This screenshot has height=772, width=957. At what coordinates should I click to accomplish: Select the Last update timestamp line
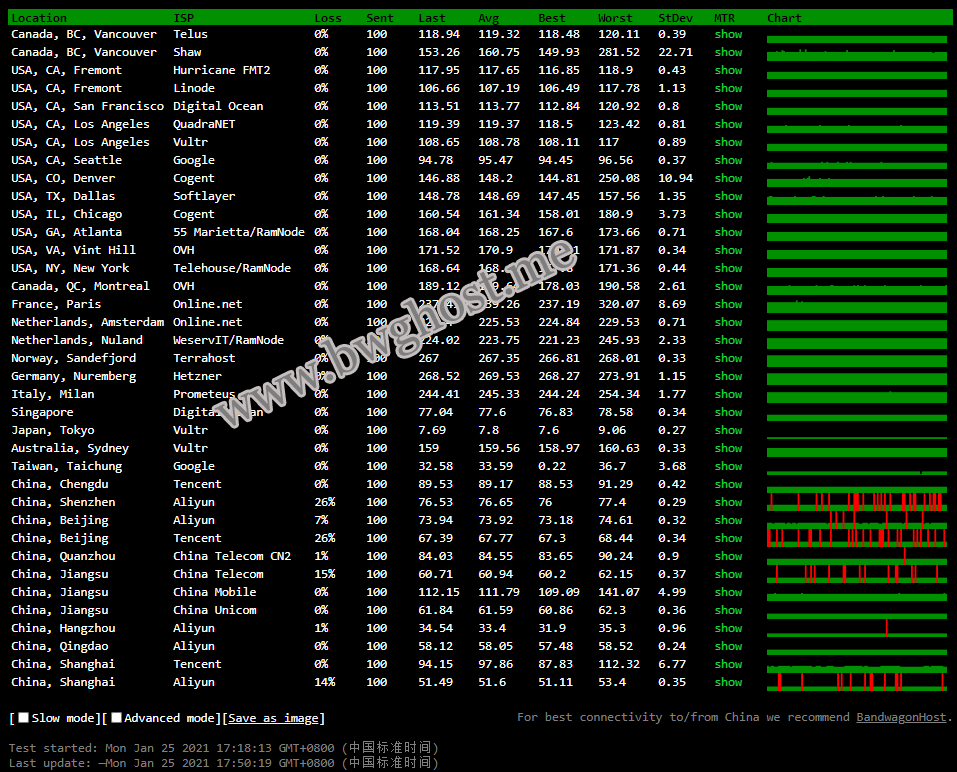pyautogui.click(x=223, y=763)
